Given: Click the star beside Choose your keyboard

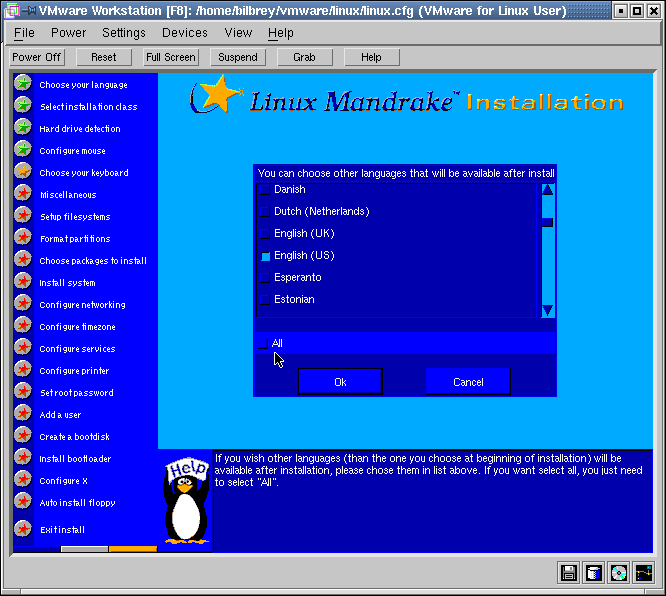Looking at the screenshot, I should pyautogui.click(x=23, y=172).
